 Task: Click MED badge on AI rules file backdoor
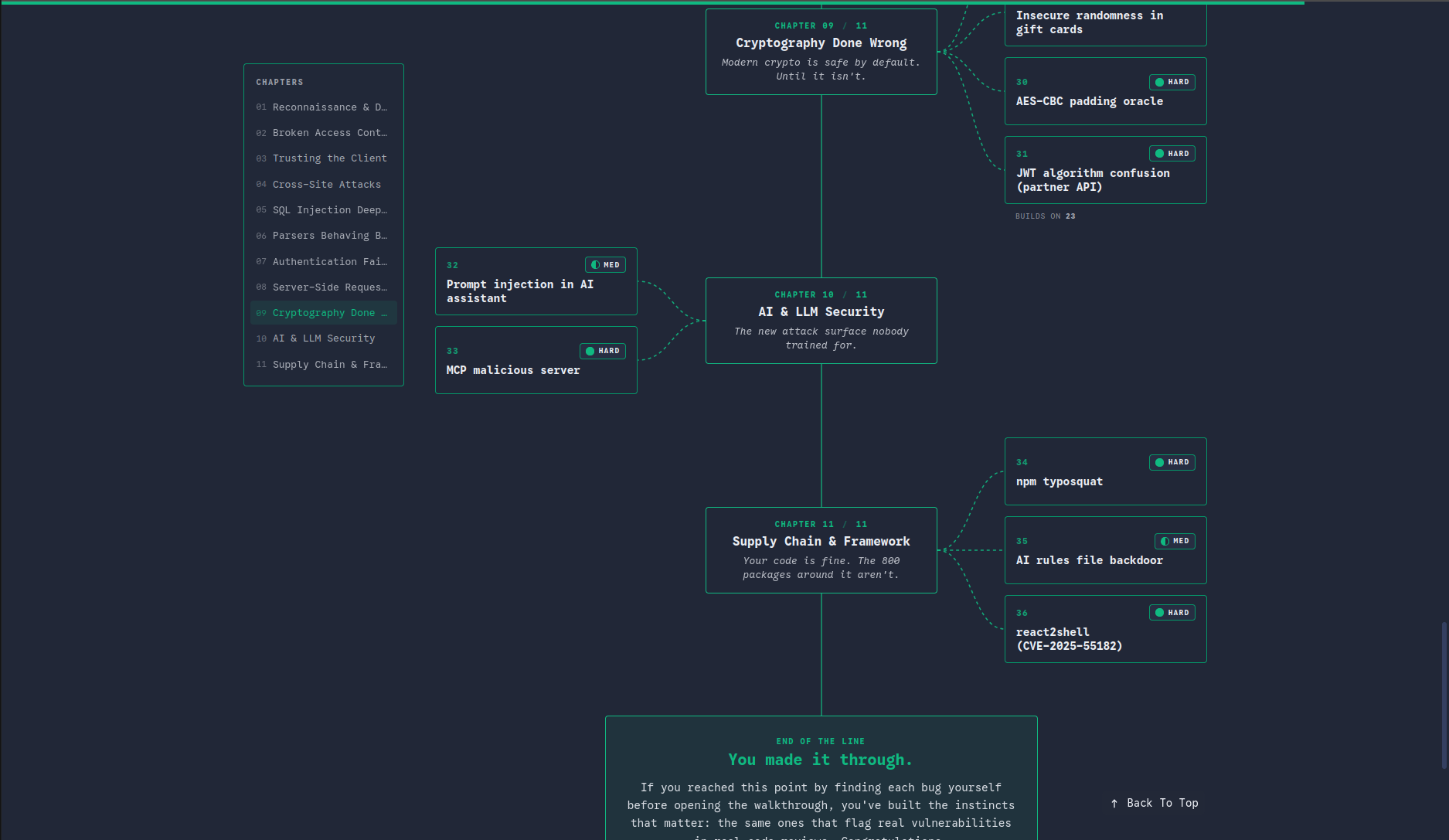1175,541
